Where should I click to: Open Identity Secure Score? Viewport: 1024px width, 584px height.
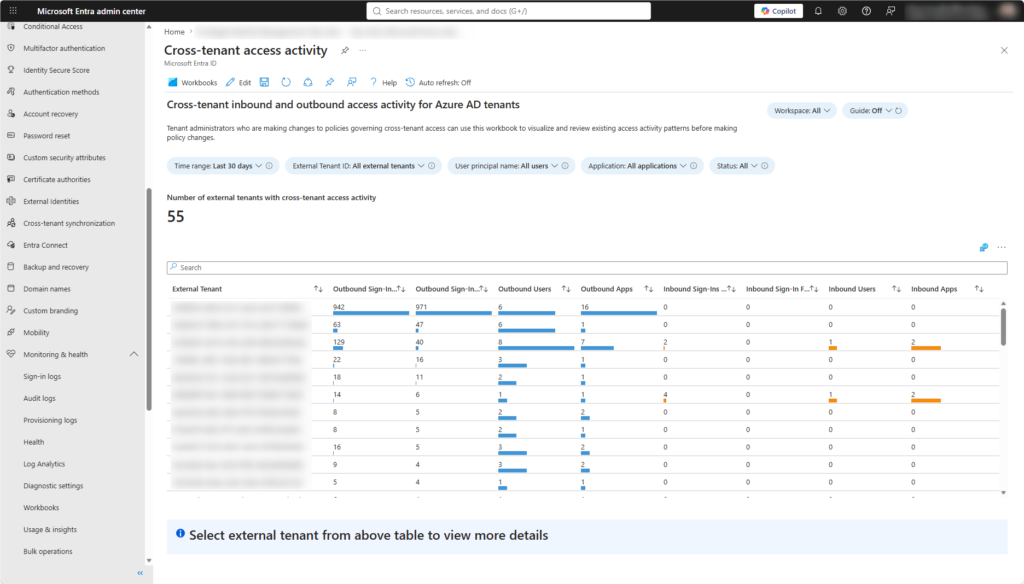coord(56,71)
